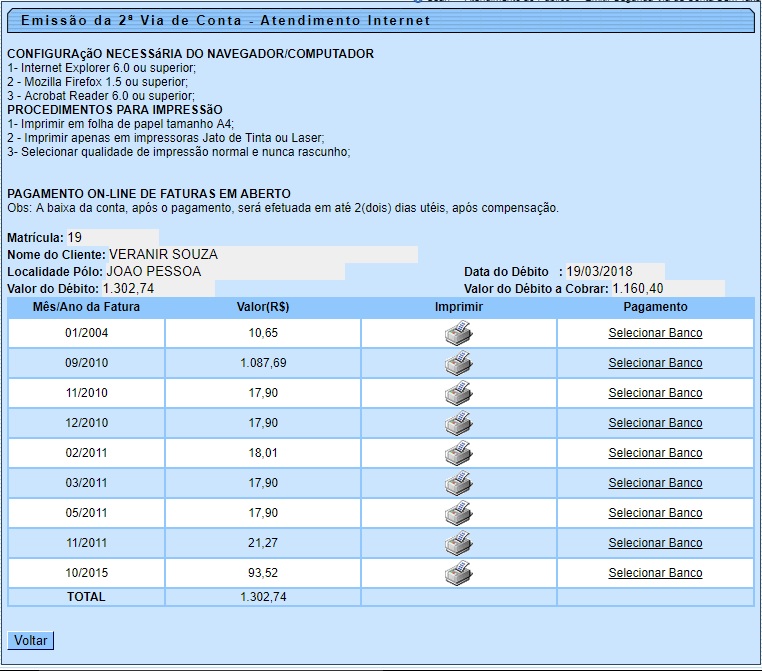
Task: Print the 12/2010 invoice
Action: pos(458,423)
